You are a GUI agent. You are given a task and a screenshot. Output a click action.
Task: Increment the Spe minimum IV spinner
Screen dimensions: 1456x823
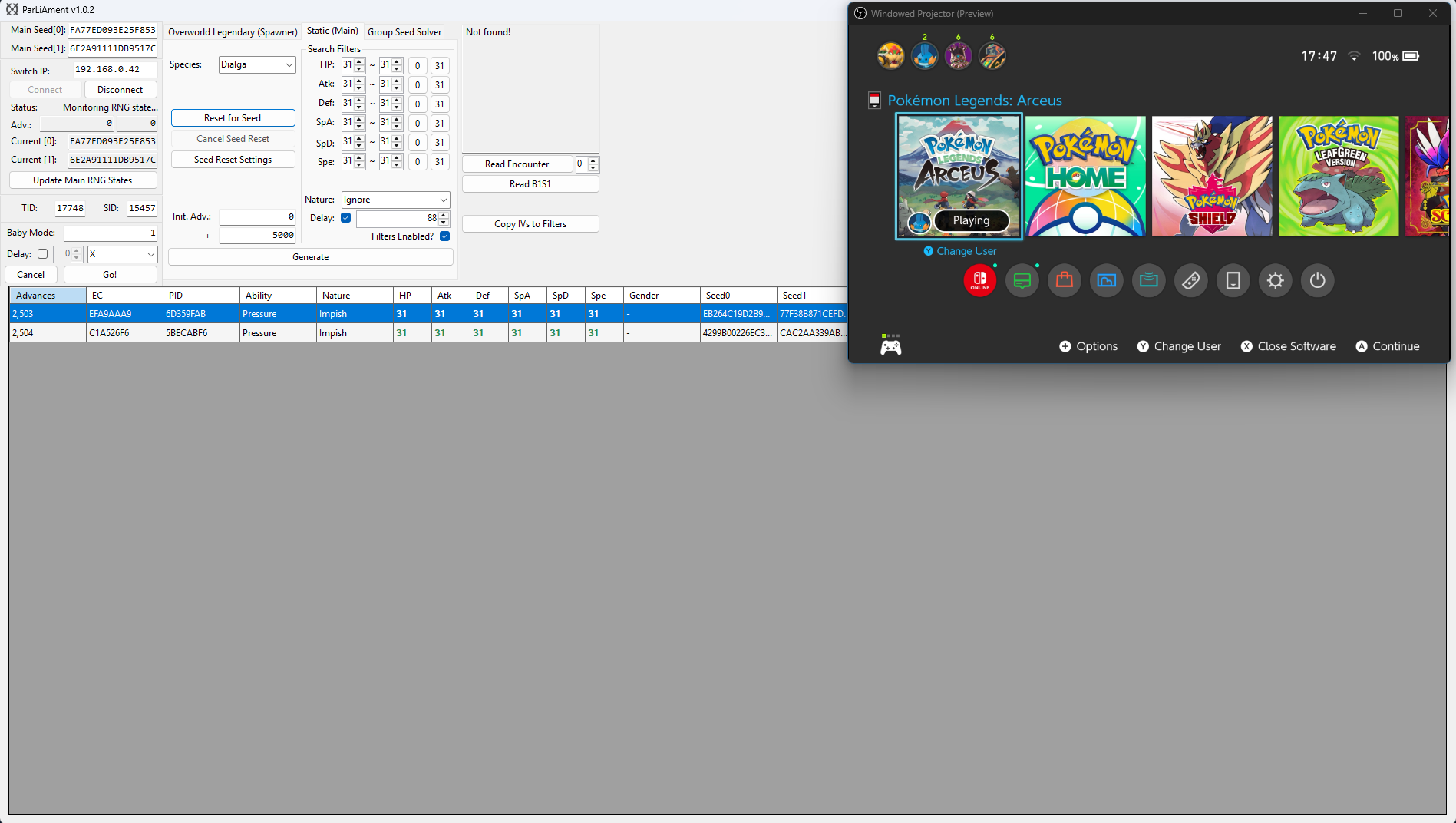(x=359, y=158)
